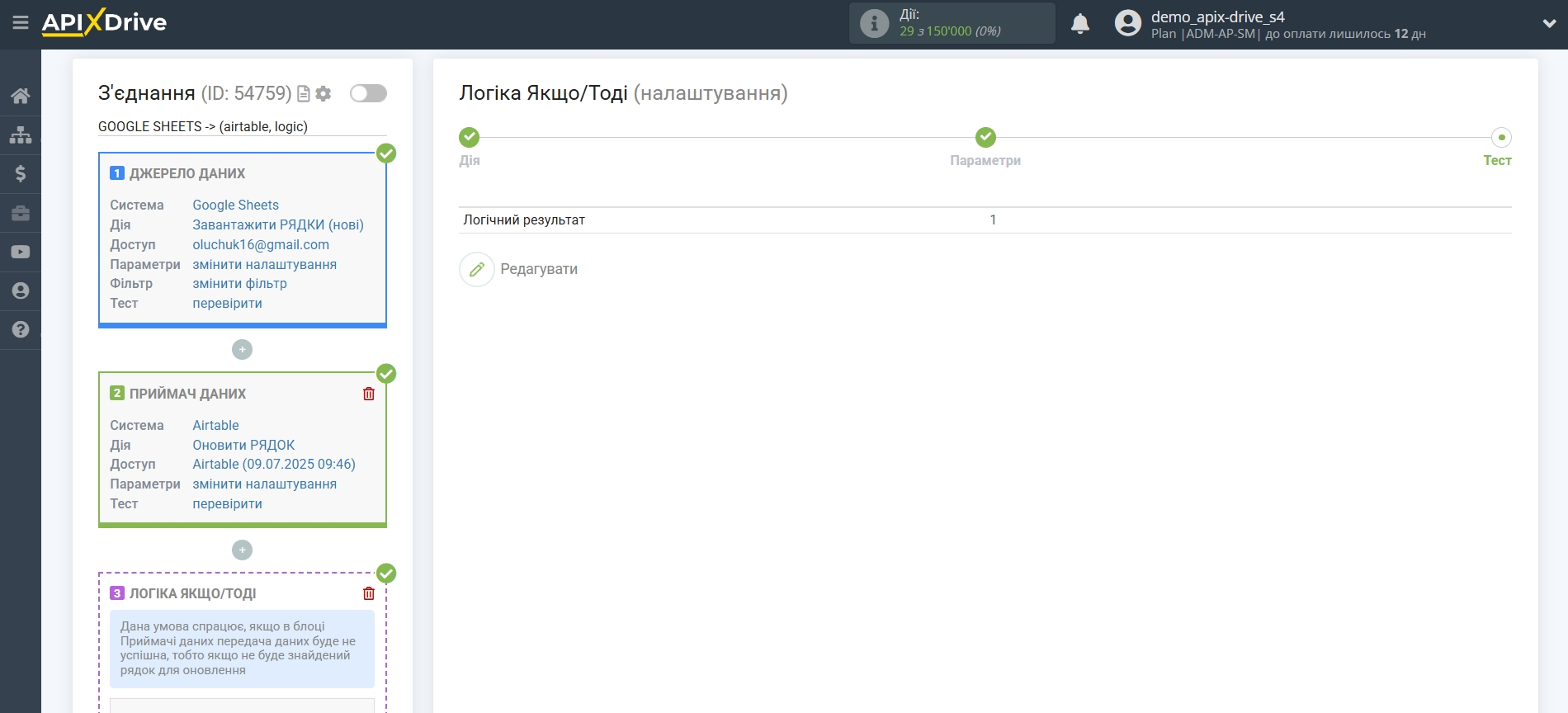This screenshot has width=1568, height=713.
Task: Toggle the connection on/off switch
Action: click(368, 93)
